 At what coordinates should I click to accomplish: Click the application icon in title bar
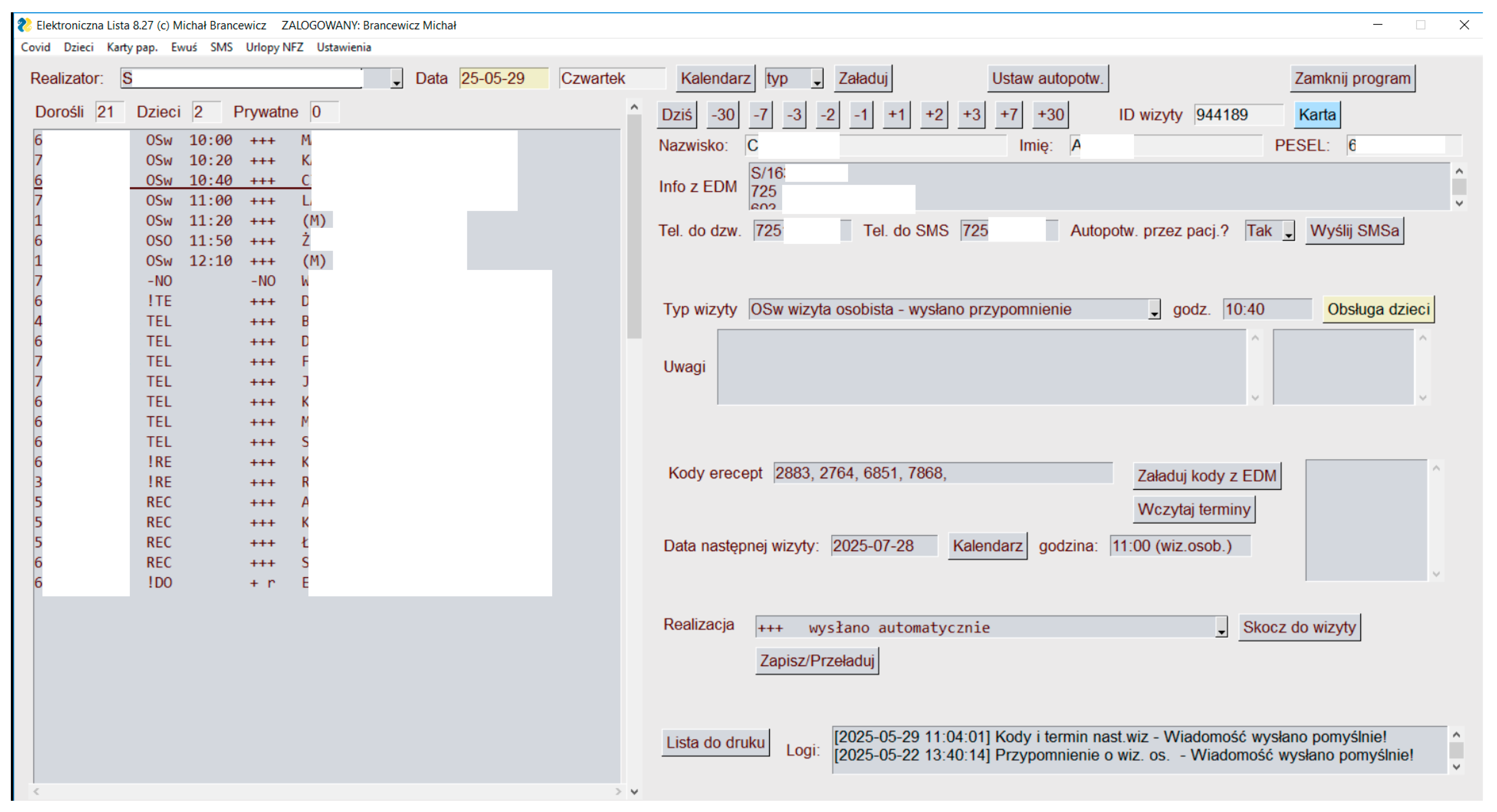(25, 25)
